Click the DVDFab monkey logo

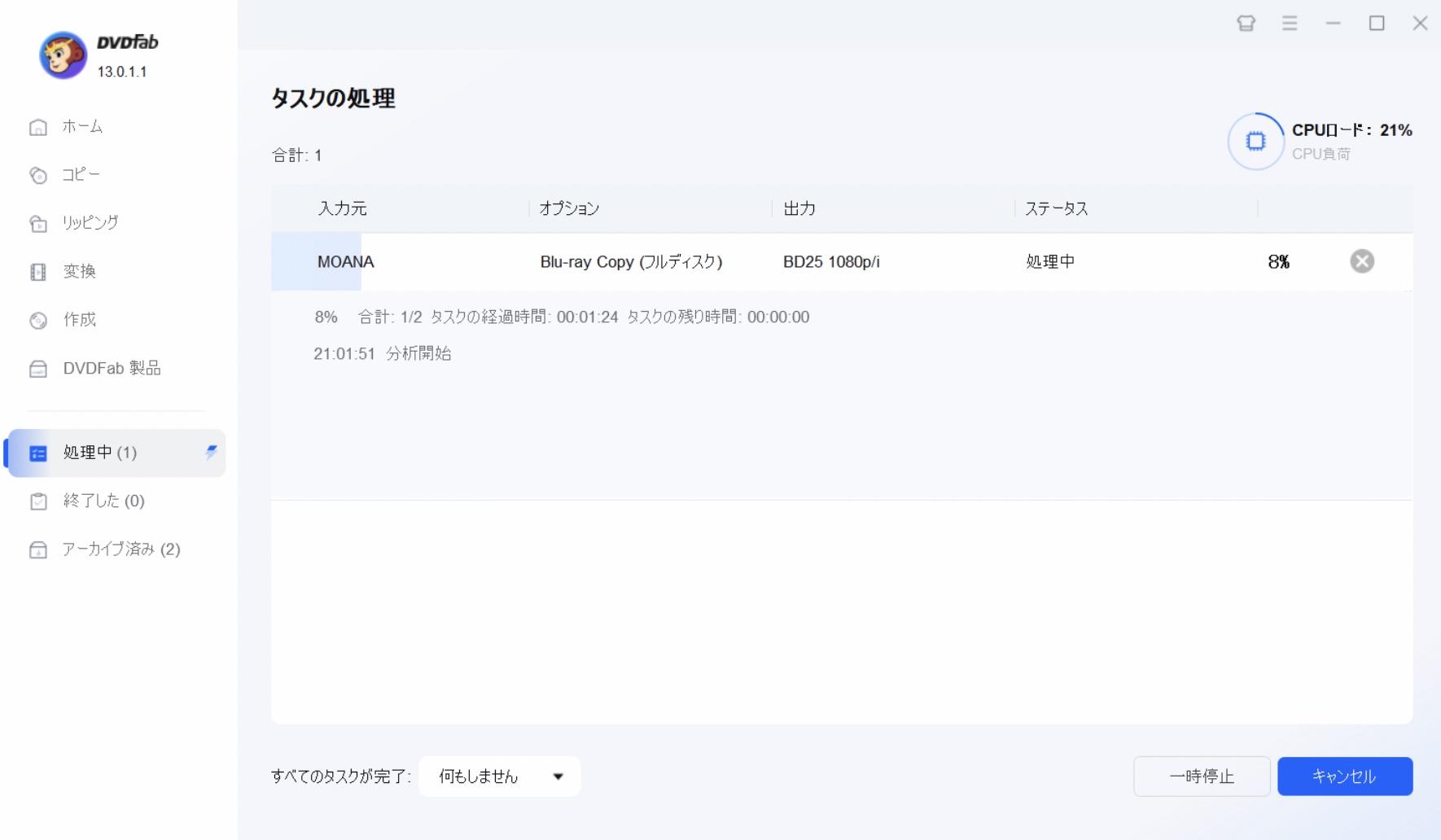[63, 55]
